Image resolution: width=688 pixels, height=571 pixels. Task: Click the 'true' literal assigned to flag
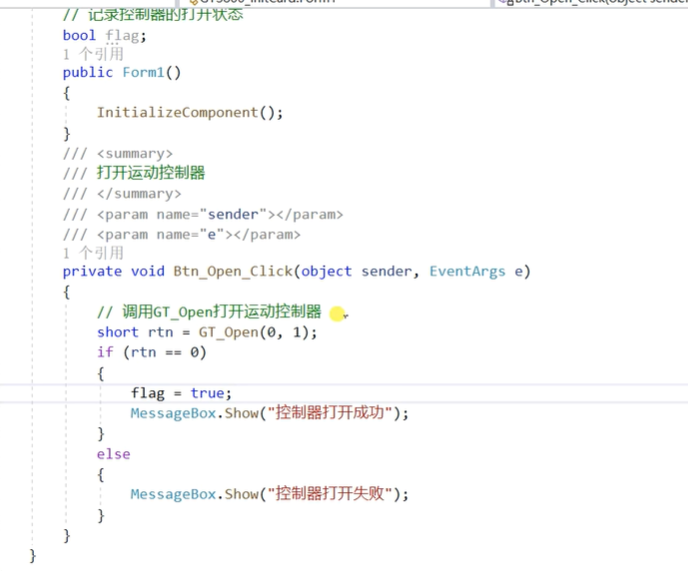(x=207, y=393)
